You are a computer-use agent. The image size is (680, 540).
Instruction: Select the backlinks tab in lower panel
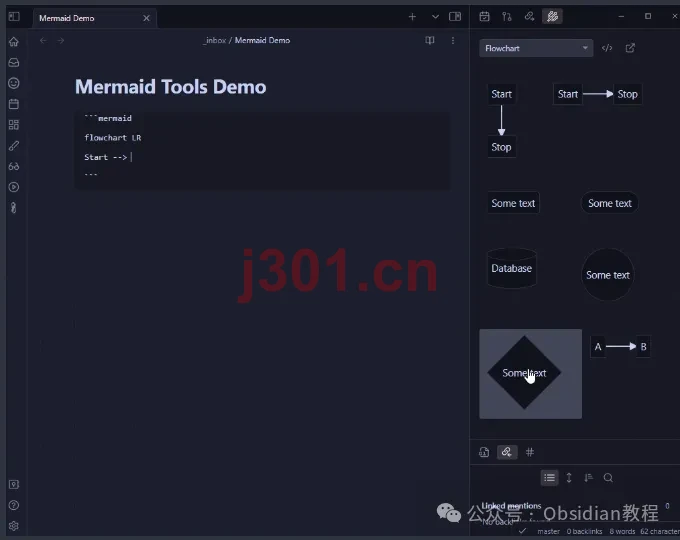[507, 452]
